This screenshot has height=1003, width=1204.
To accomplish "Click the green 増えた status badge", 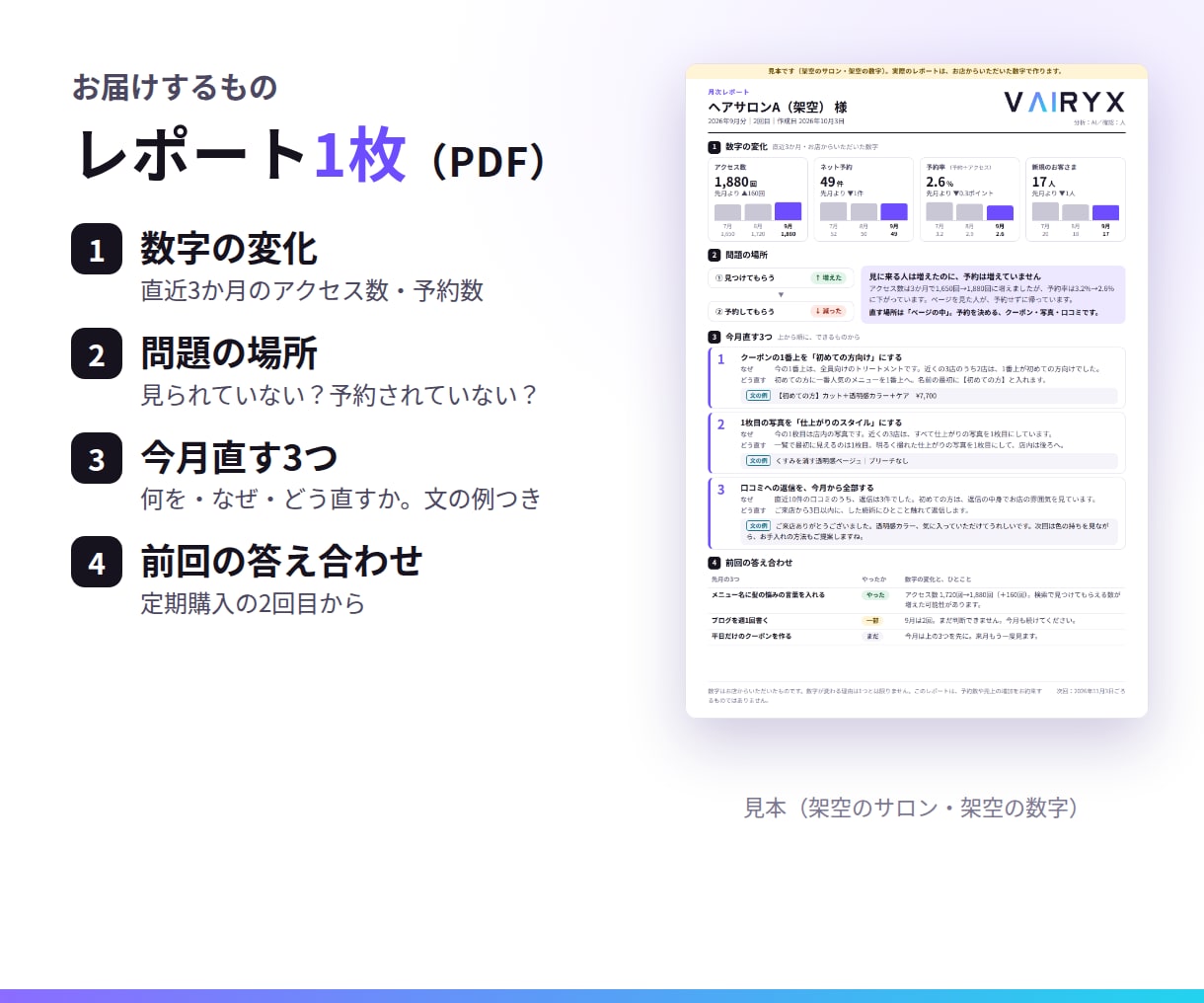I will [x=829, y=277].
